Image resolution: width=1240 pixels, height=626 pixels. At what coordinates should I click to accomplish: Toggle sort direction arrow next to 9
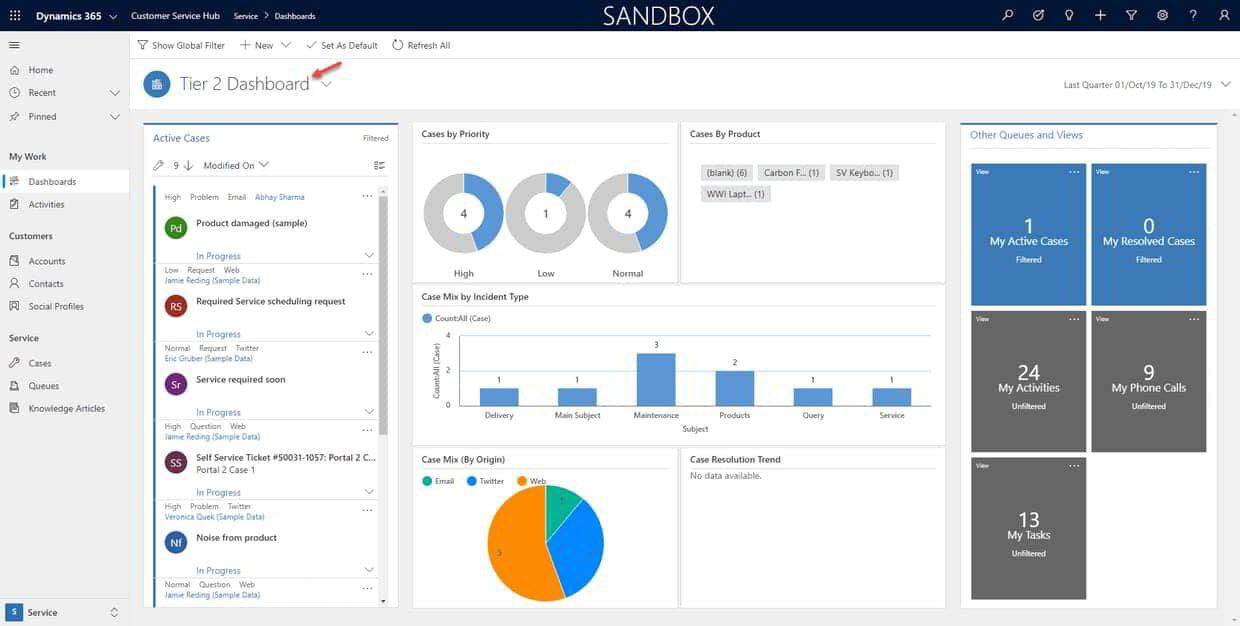(188, 165)
